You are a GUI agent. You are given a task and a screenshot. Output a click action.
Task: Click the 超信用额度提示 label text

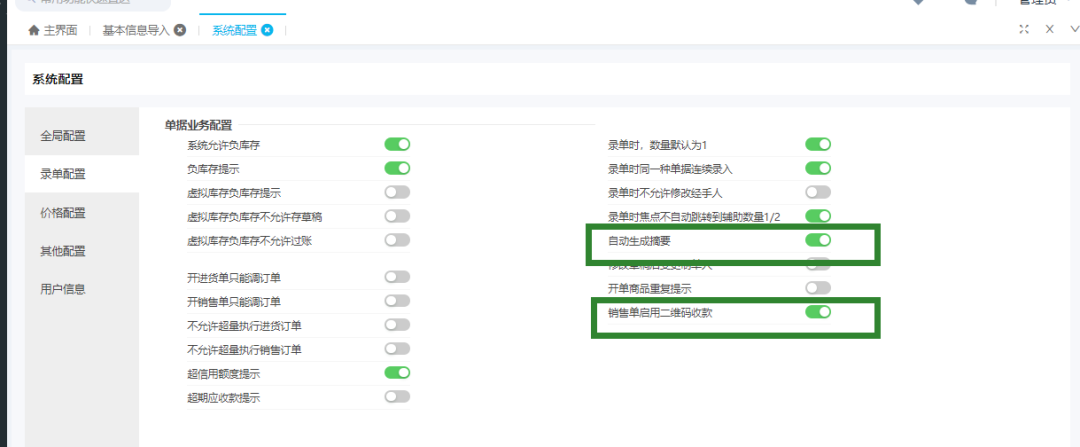[x=223, y=374]
